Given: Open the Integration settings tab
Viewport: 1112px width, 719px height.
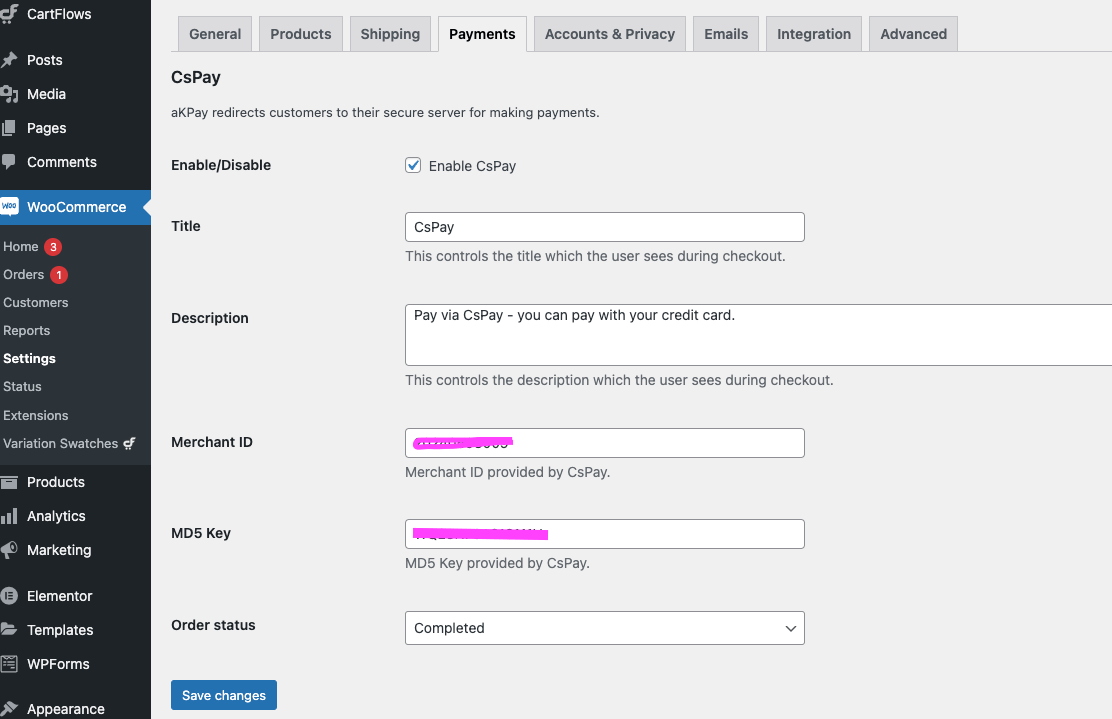Looking at the screenshot, I should [814, 34].
